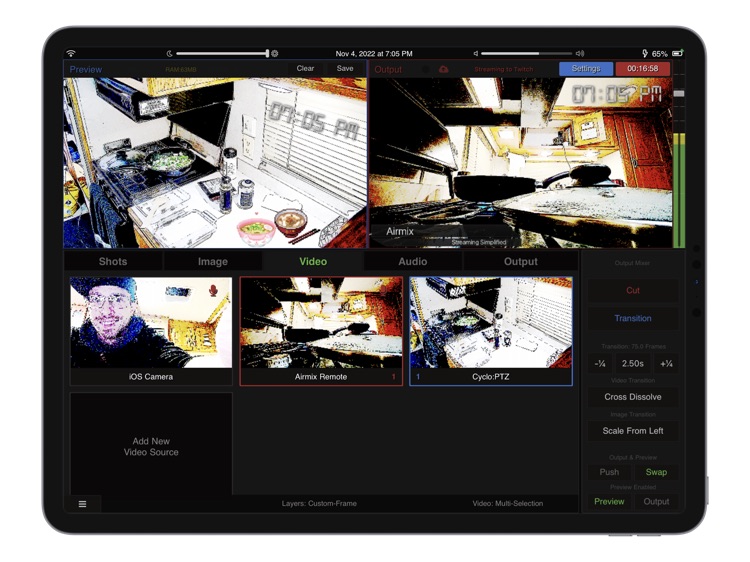Click Save in the Preview header
Image resolution: width=750 pixels, height=562 pixels.
pos(345,68)
